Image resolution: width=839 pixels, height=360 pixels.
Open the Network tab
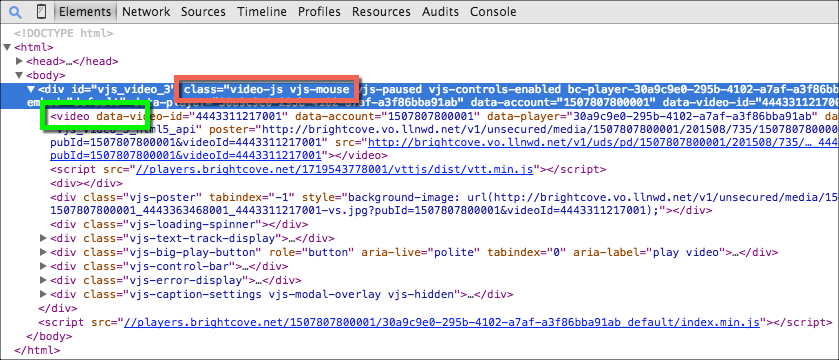pos(146,11)
